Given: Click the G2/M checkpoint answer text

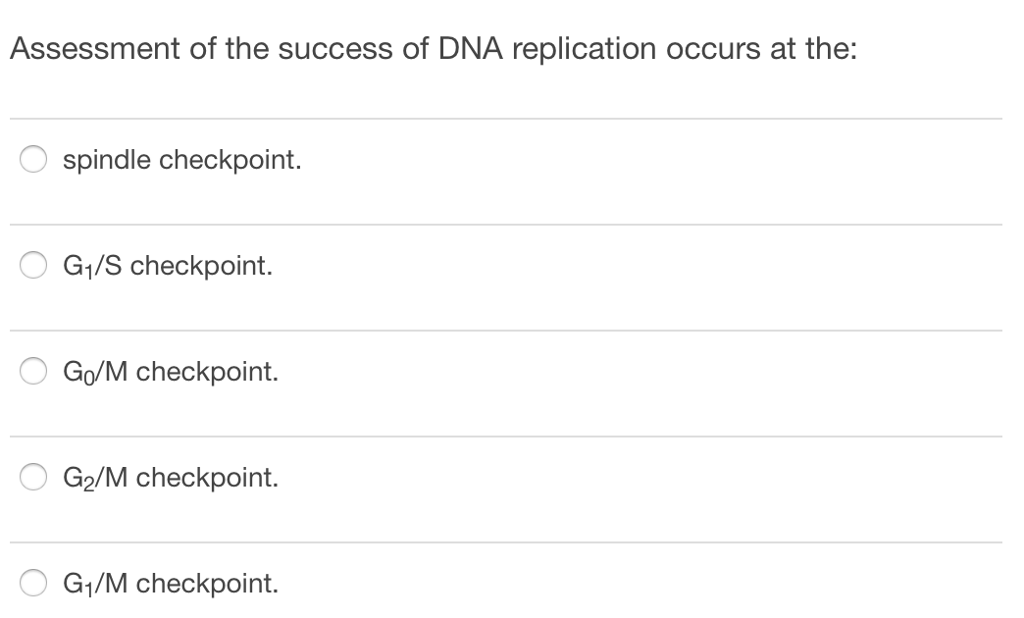Looking at the screenshot, I should click(x=172, y=476).
